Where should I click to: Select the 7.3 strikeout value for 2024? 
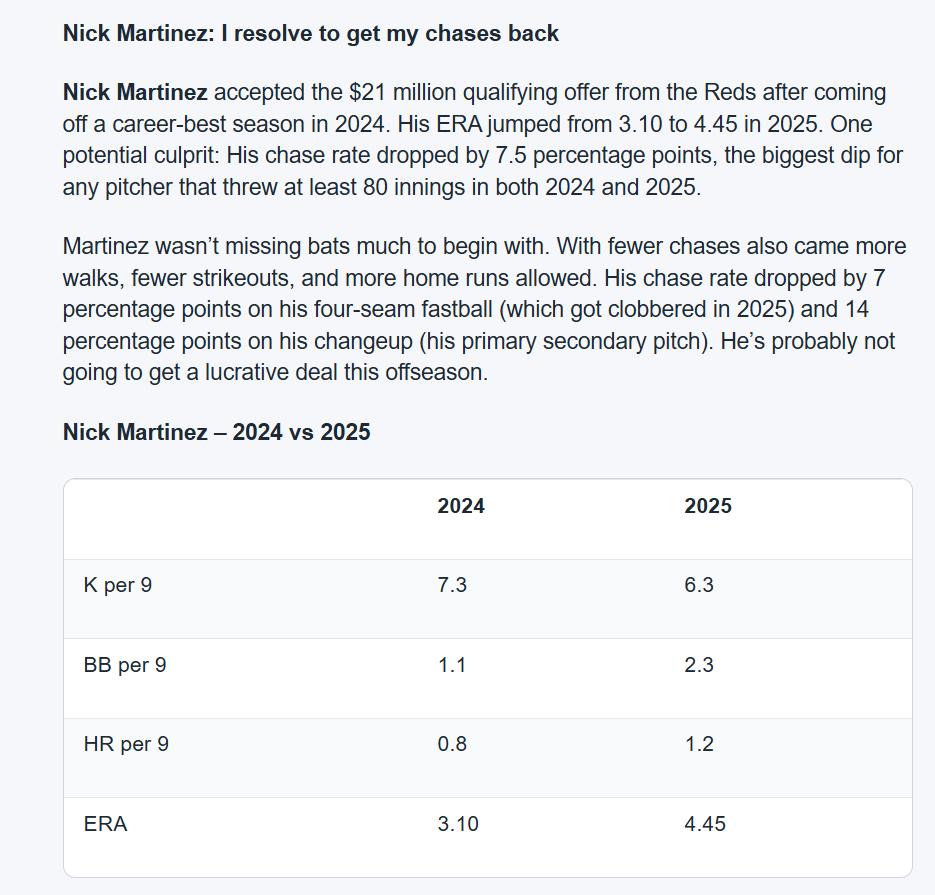452,585
